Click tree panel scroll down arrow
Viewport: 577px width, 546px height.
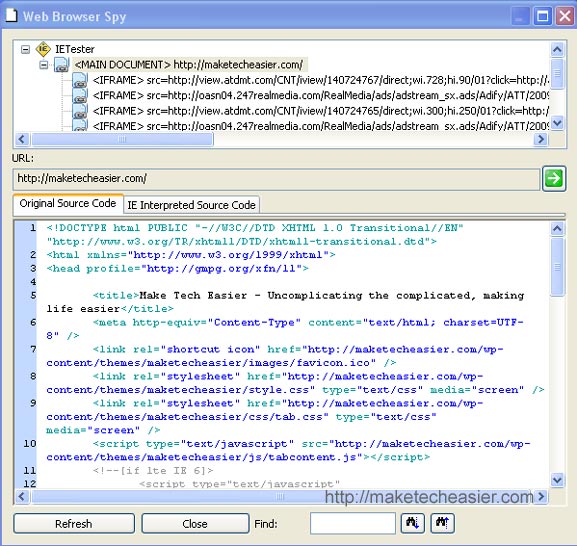click(x=557, y=123)
